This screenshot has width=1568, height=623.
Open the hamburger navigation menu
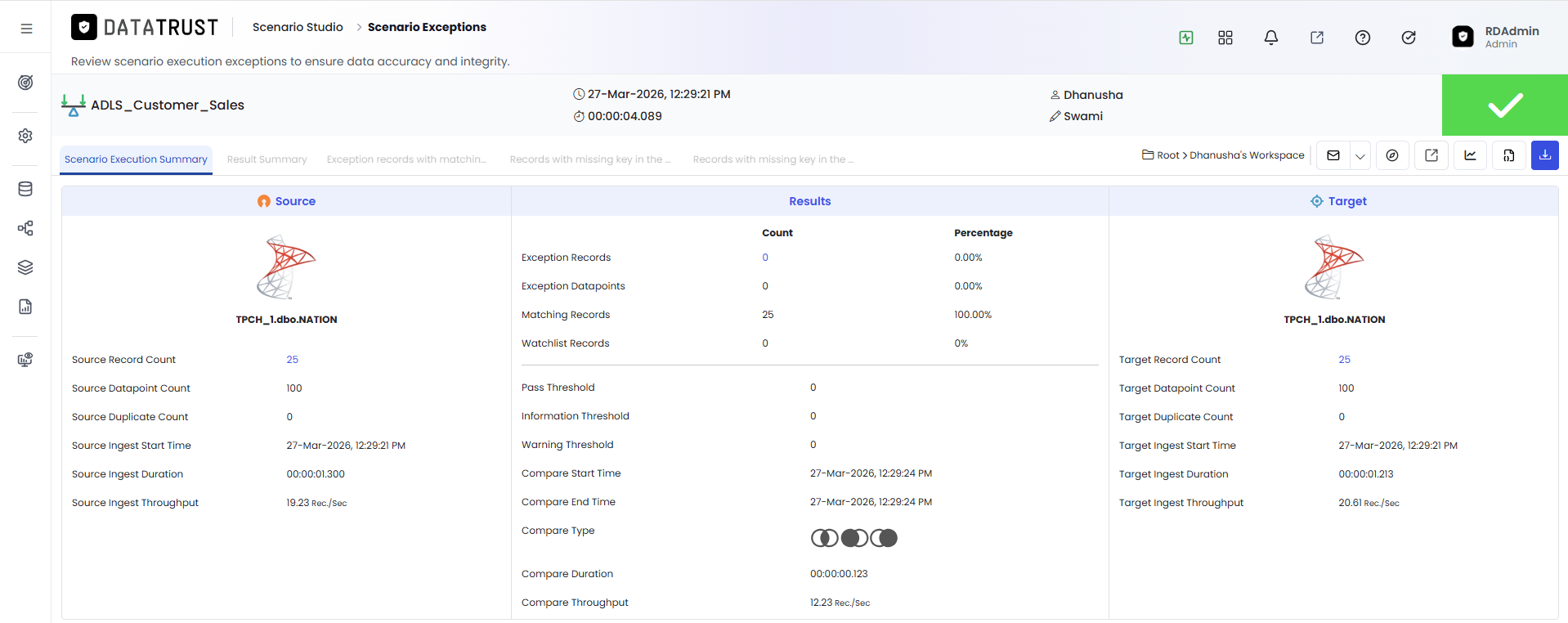(26, 29)
